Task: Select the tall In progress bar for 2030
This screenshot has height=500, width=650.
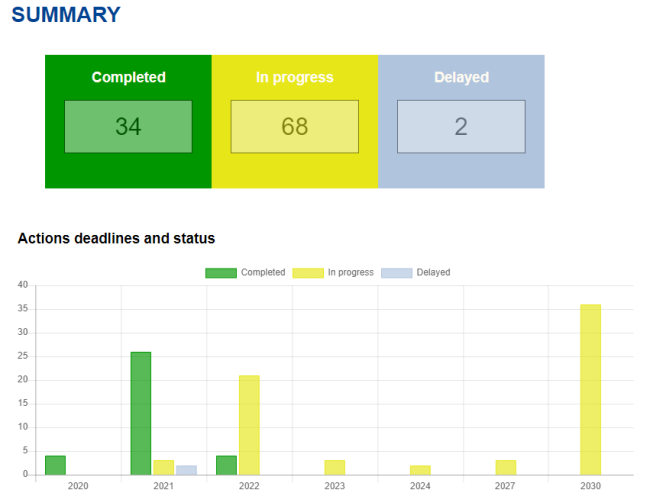Action: pos(591,390)
